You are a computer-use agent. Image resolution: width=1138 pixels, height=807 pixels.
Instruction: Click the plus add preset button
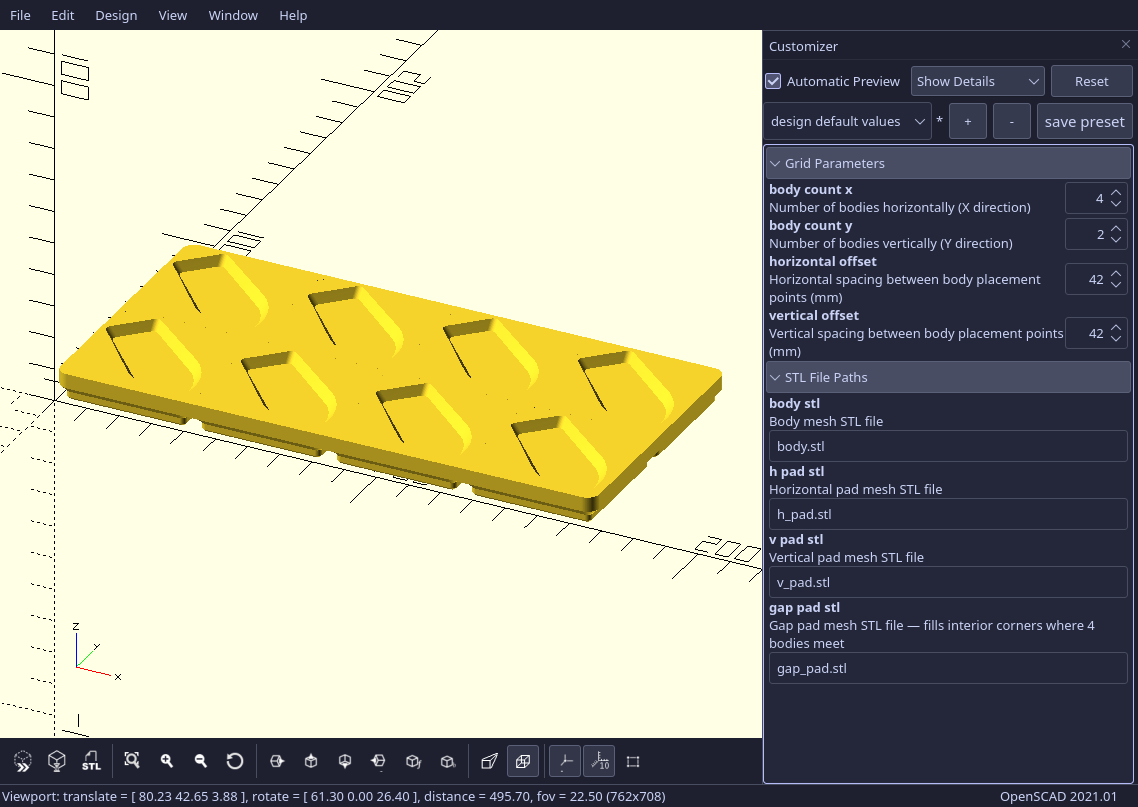967,121
